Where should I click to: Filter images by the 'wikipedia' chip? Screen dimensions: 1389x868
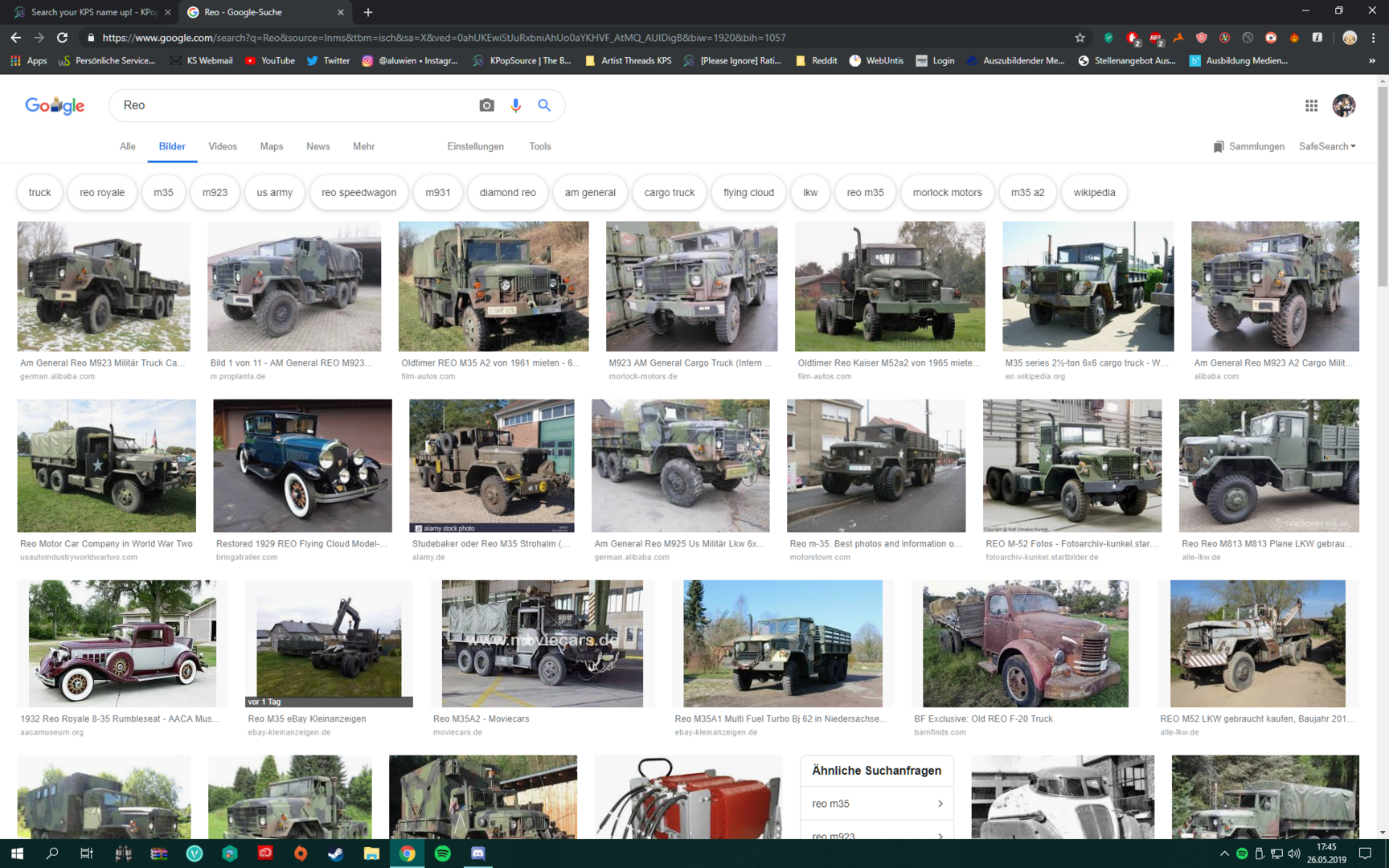[x=1094, y=193]
